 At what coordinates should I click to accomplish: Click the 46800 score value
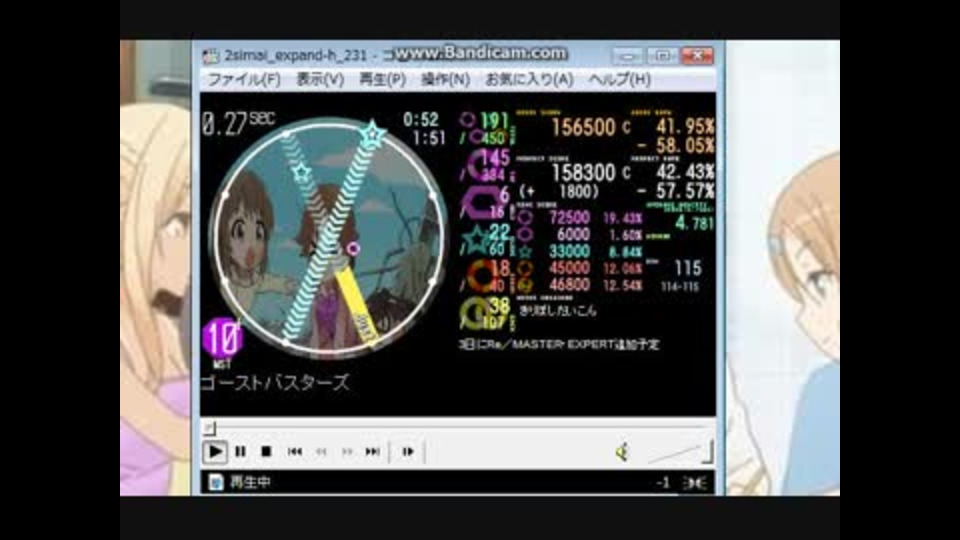pos(569,285)
